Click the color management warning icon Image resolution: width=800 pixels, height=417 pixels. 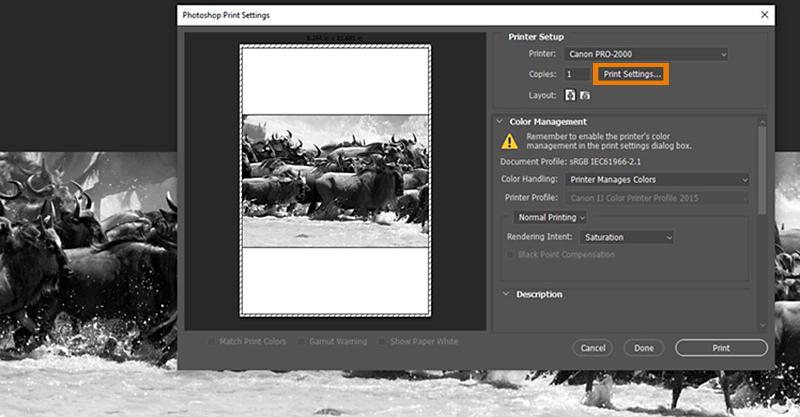click(x=509, y=141)
